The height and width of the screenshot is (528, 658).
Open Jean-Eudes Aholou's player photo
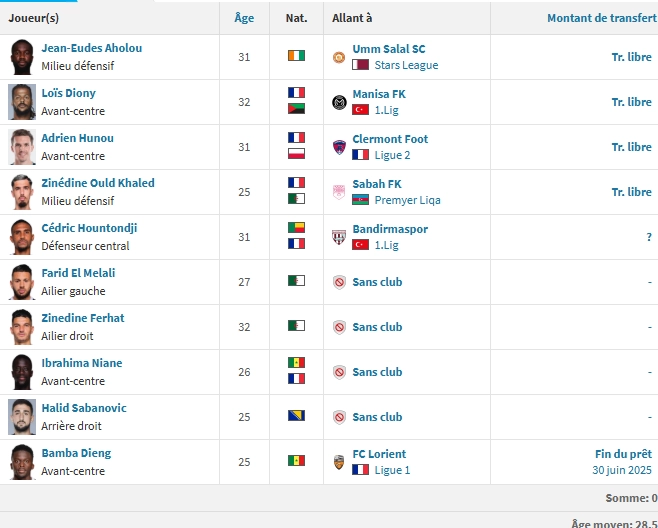[22, 57]
